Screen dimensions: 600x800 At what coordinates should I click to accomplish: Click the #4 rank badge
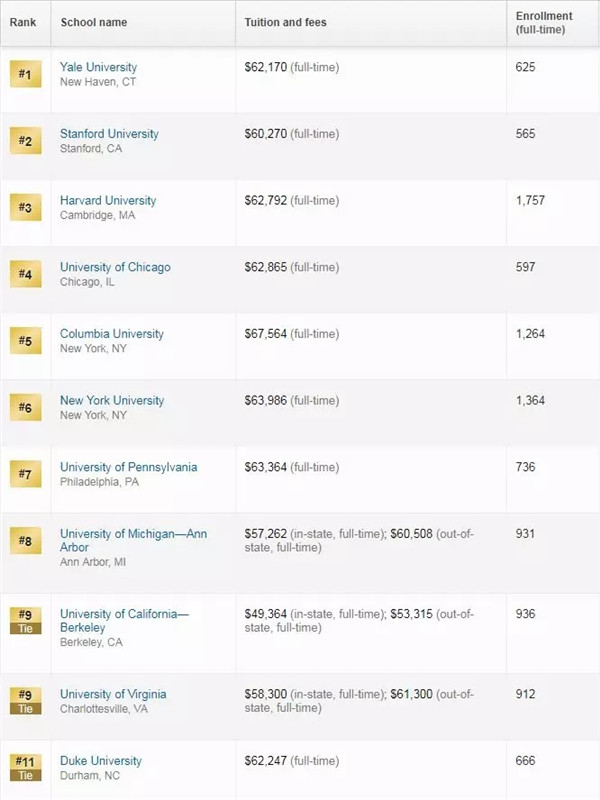25,275
